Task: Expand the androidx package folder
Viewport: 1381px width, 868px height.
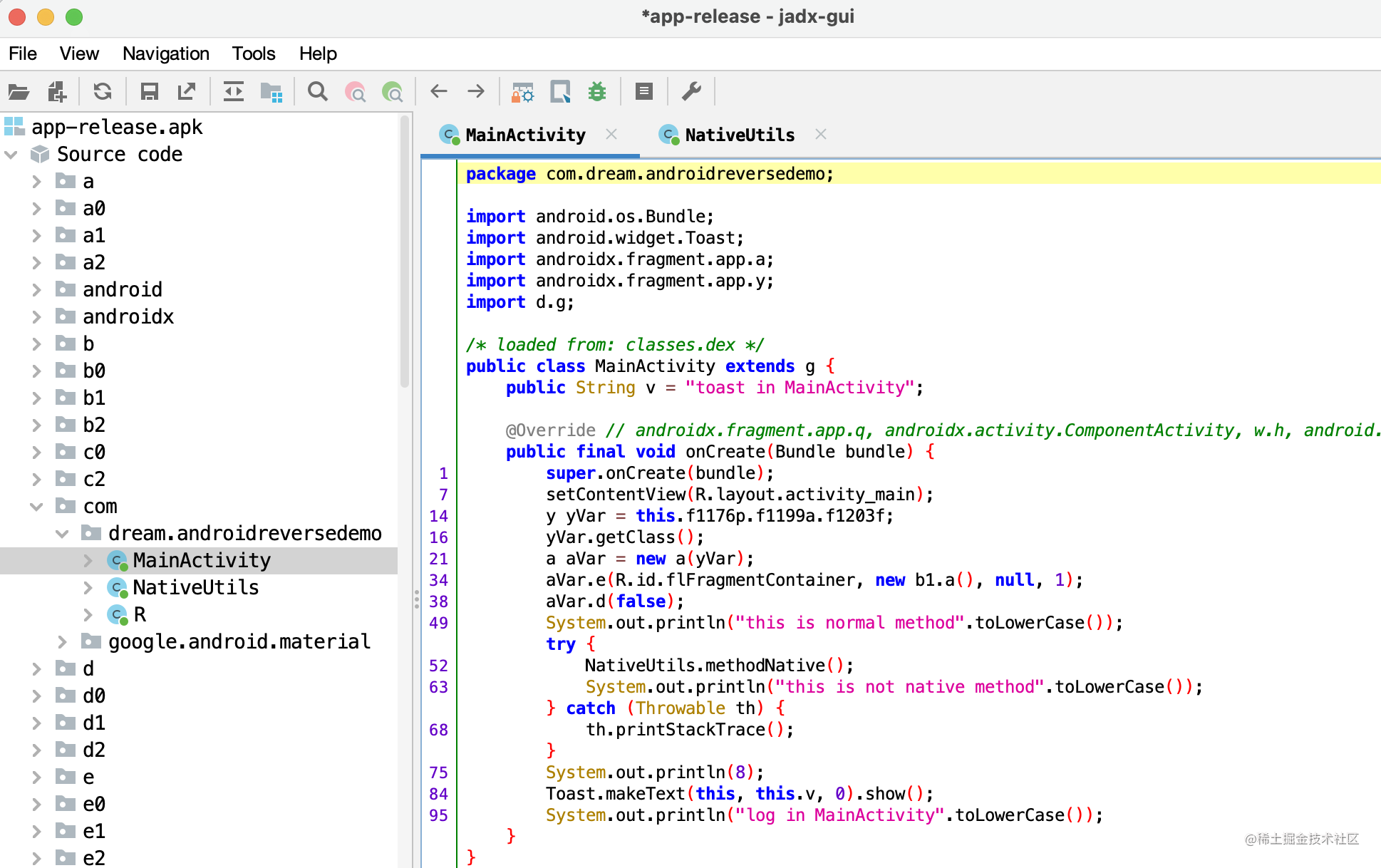Action: click(37, 317)
